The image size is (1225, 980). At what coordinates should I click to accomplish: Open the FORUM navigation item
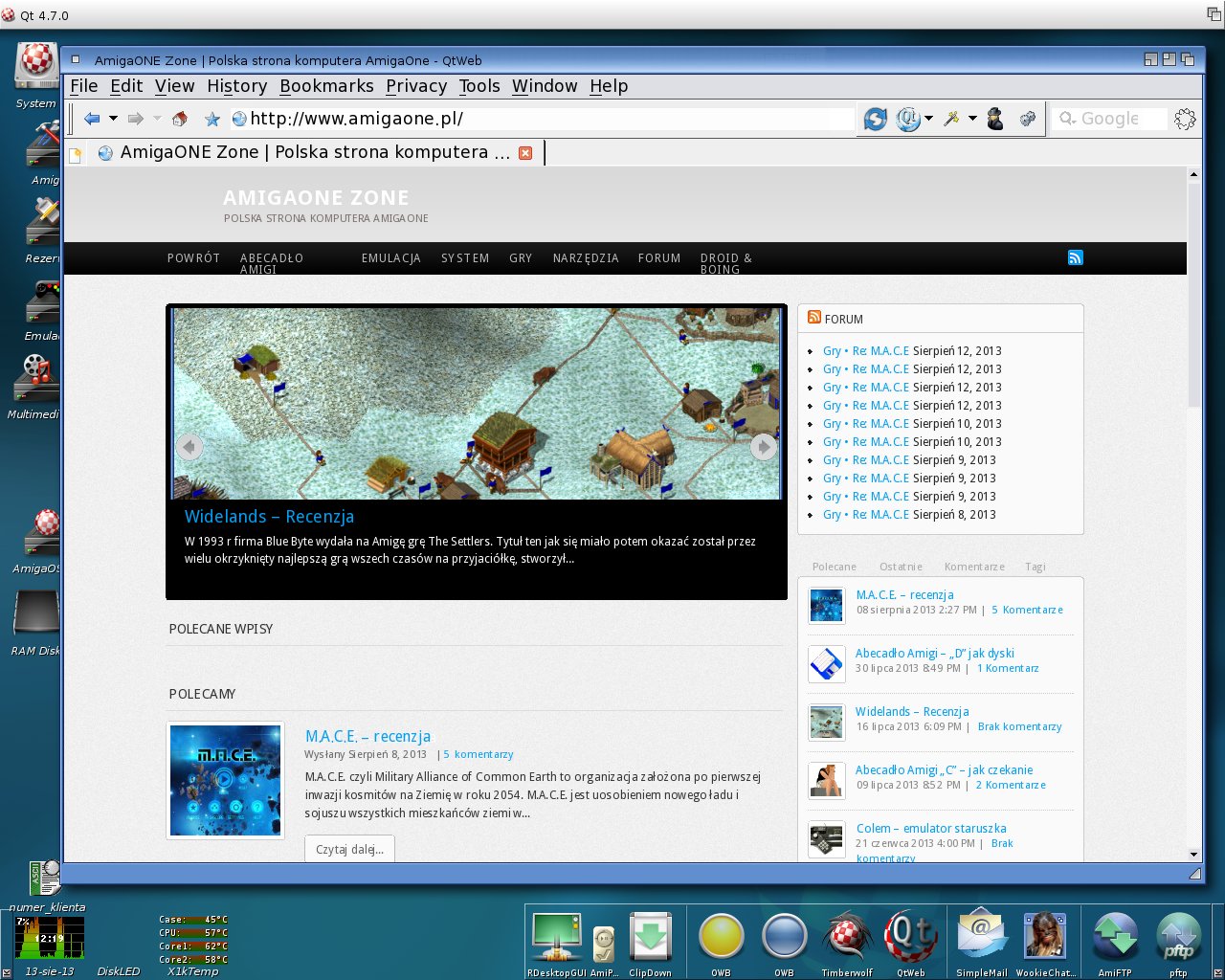(x=659, y=258)
